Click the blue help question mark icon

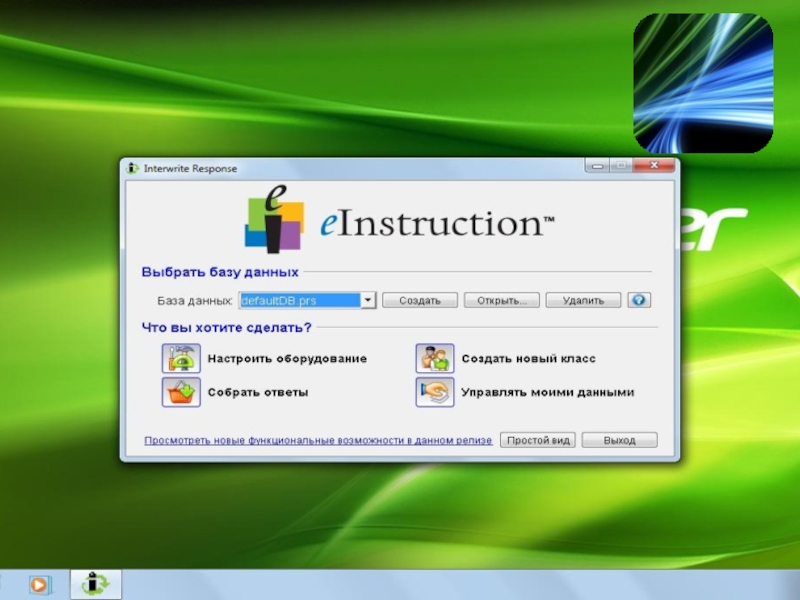click(639, 300)
